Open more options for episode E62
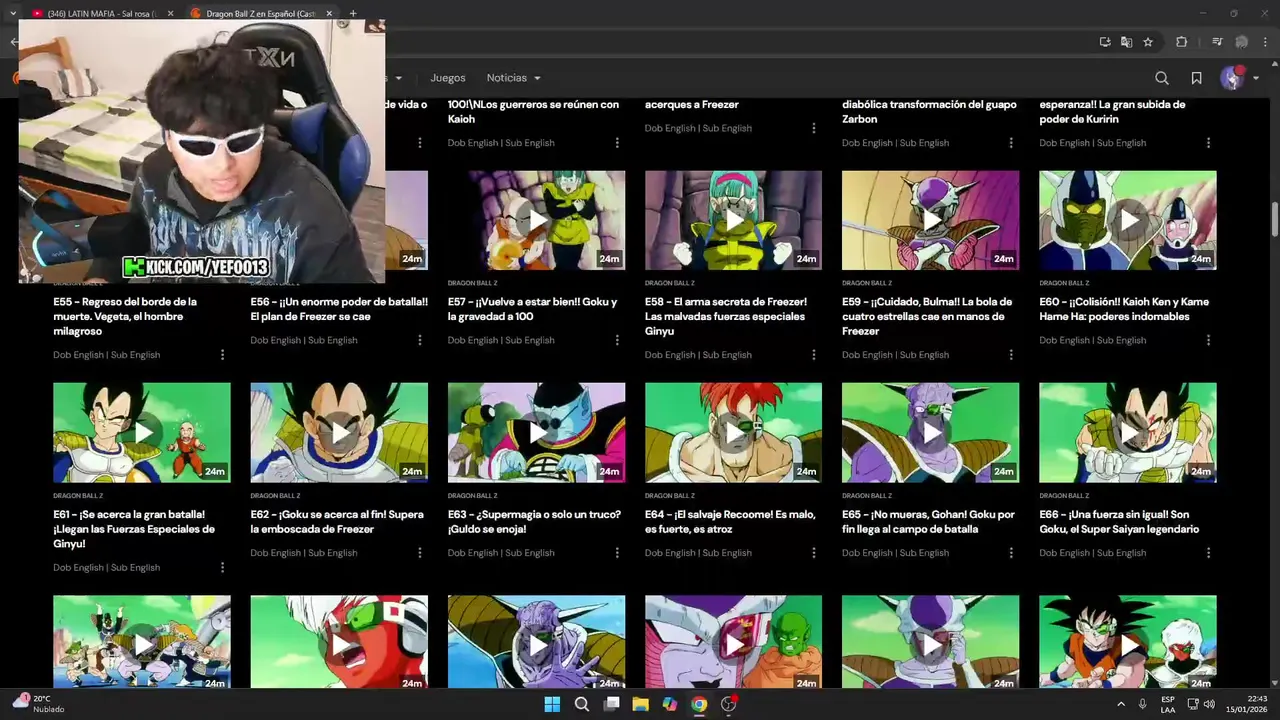The image size is (1280, 720). click(419, 553)
